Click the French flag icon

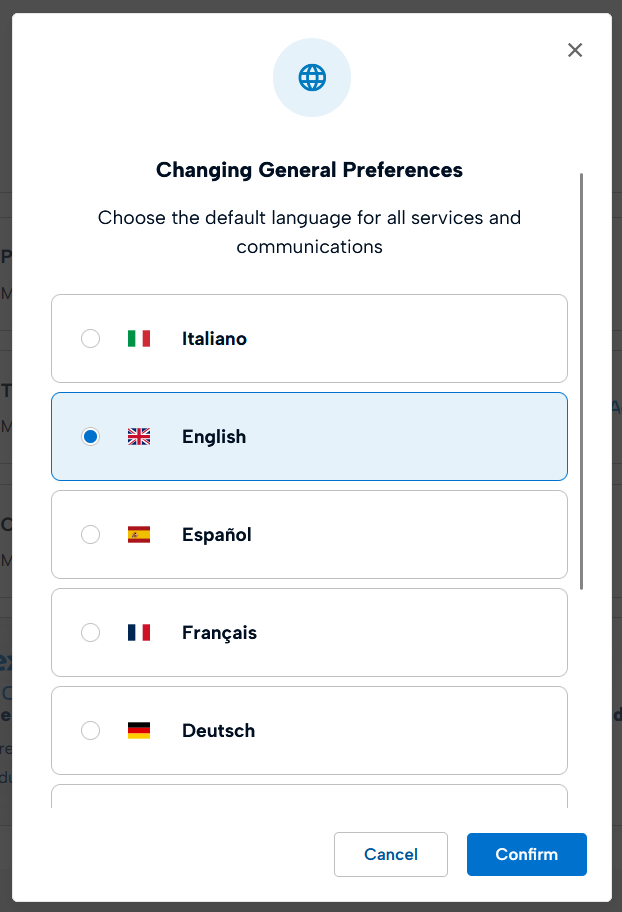tap(139, 633)
